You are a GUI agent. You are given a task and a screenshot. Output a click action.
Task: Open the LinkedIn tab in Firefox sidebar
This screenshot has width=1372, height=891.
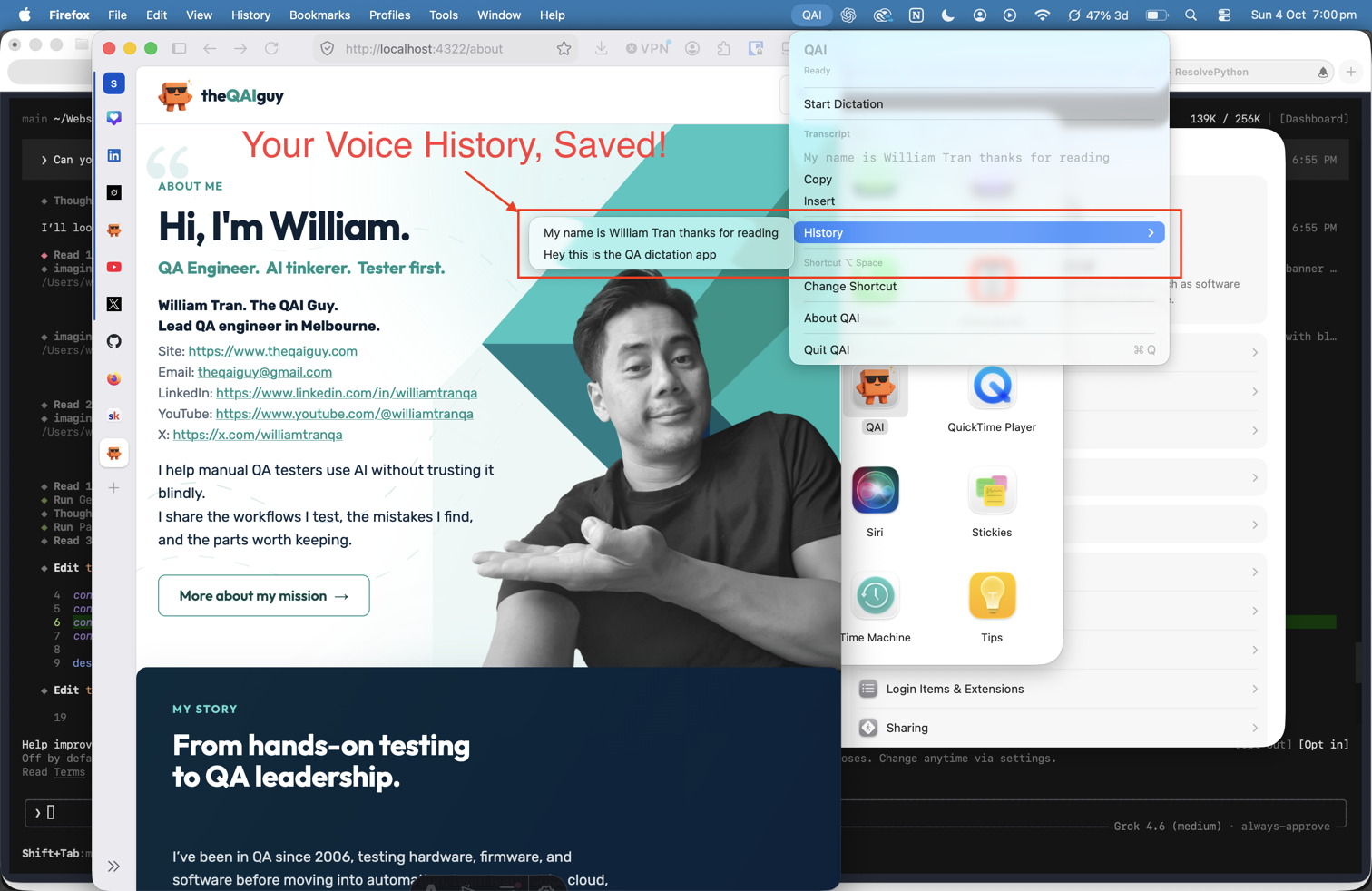coord(114,156)
